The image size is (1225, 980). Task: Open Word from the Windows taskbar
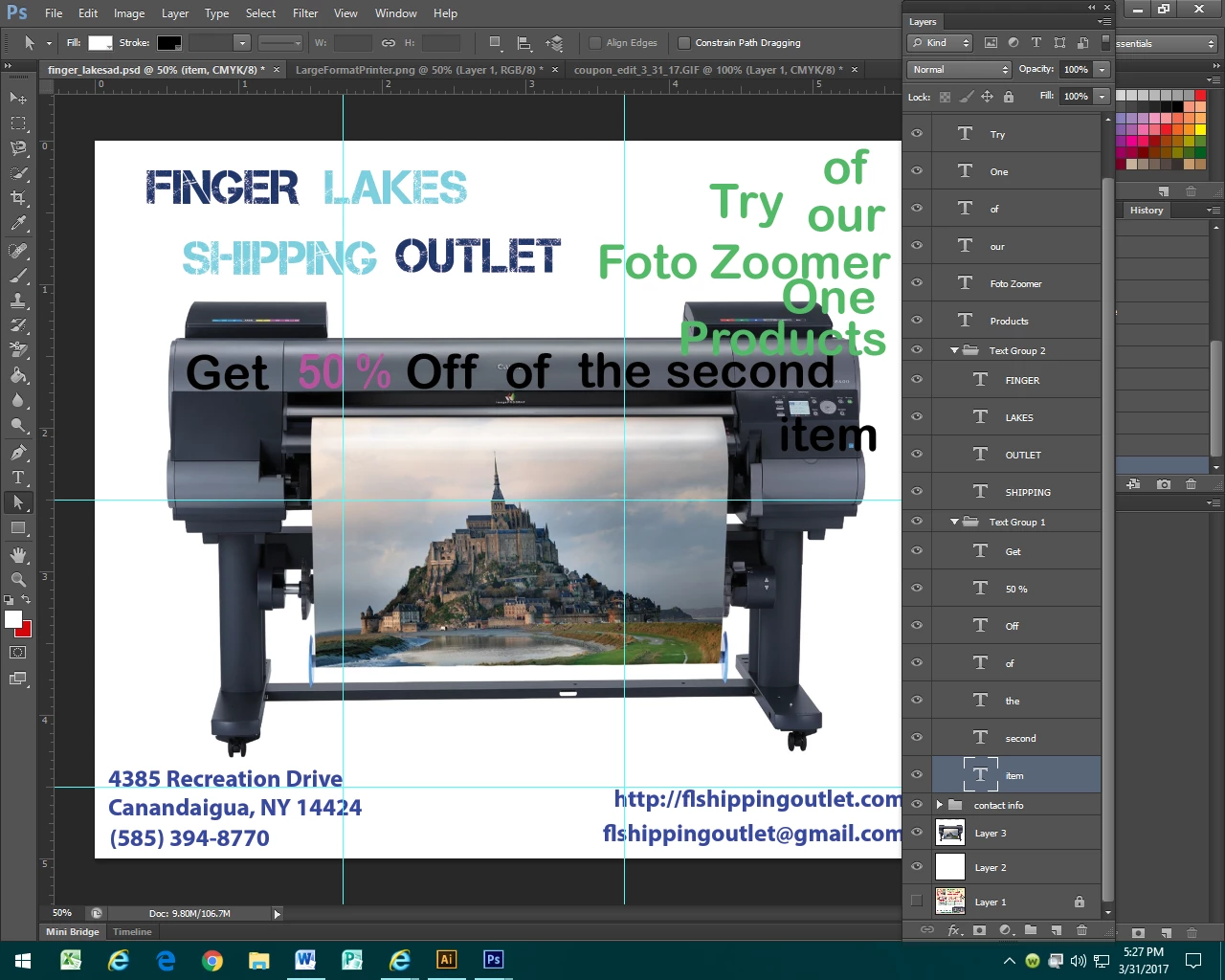pos(305,960)
